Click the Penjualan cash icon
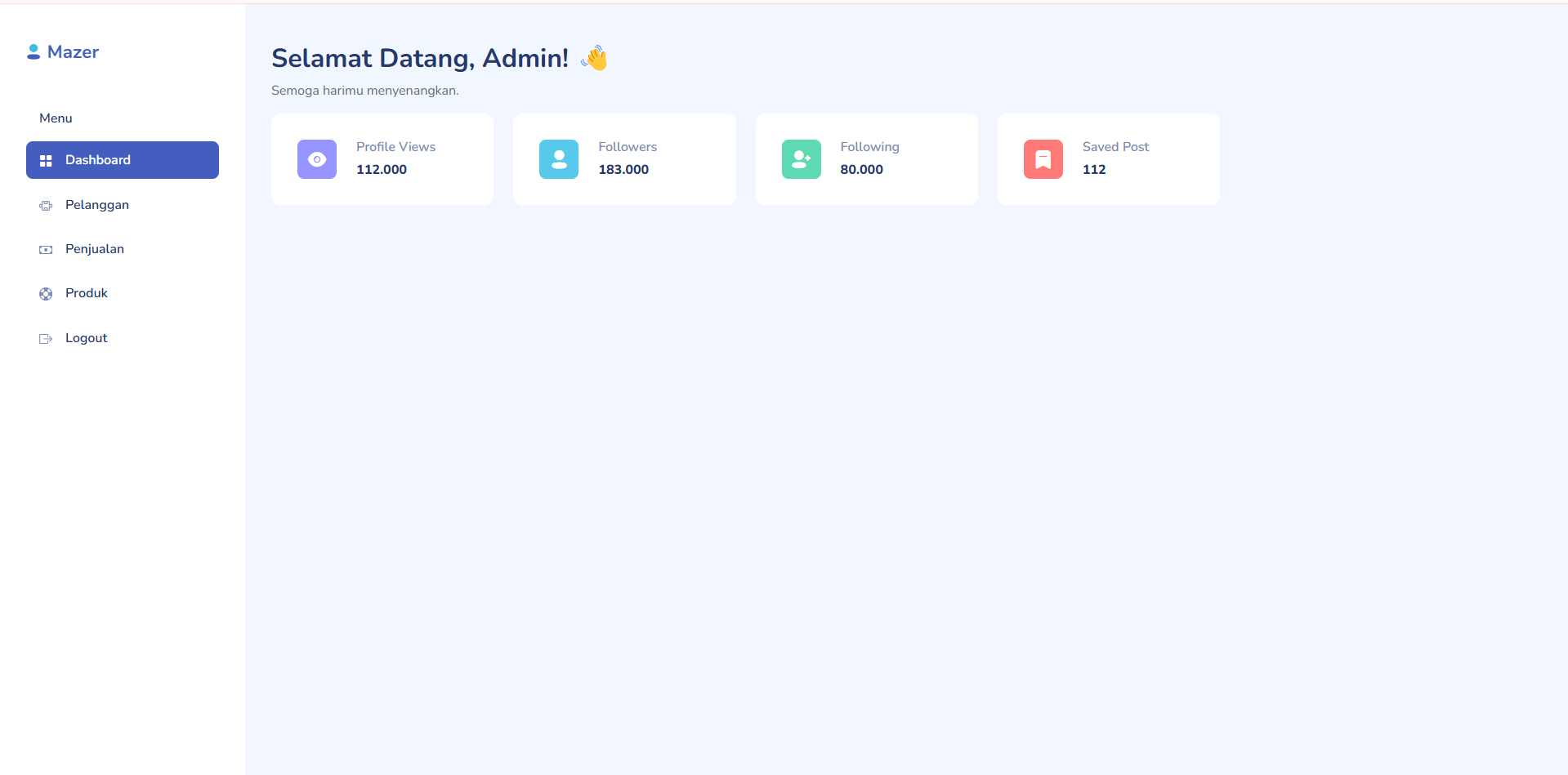 pos(46,250)
